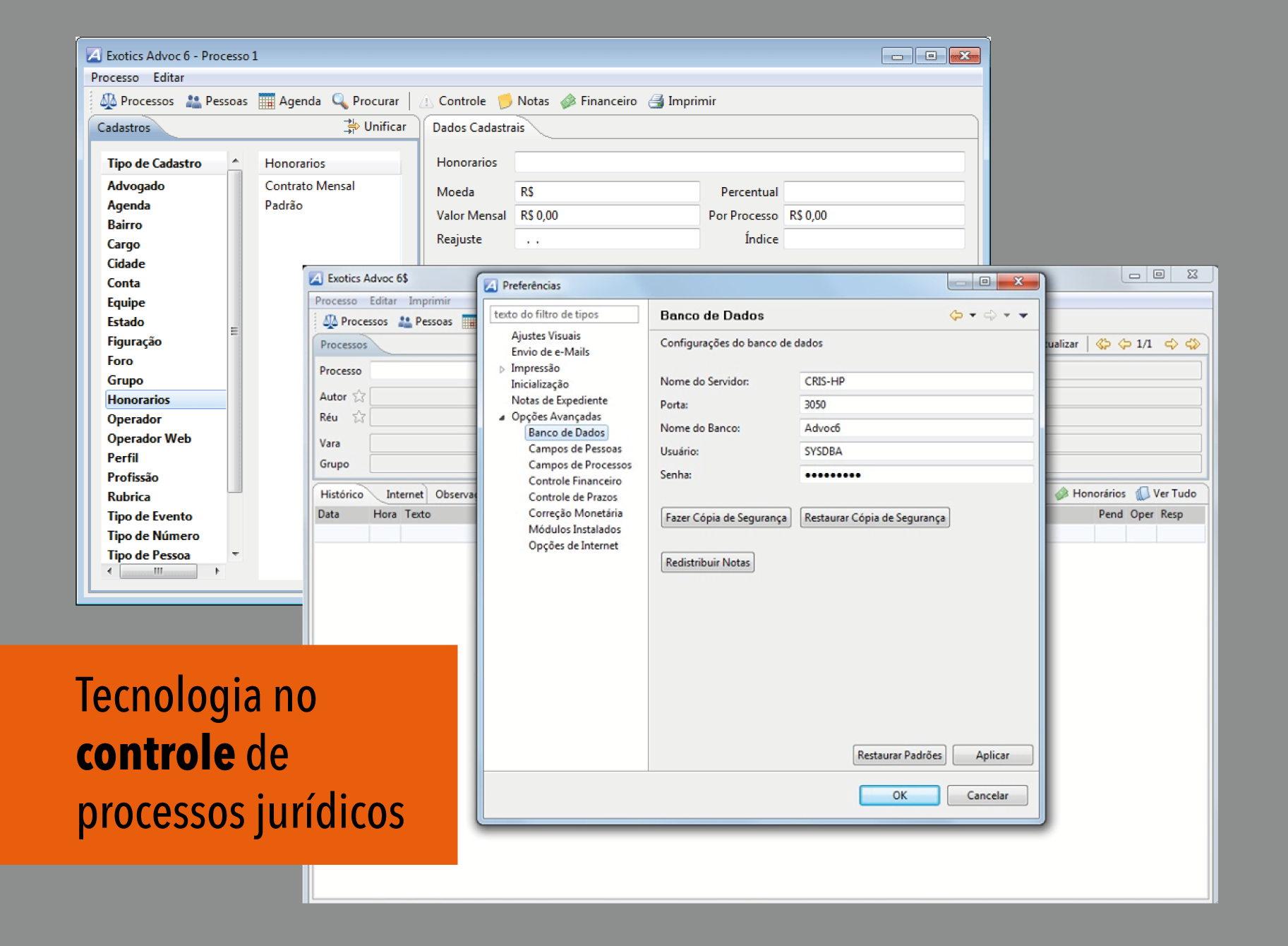
Task: Click the Pessoas toolbar icon
Action: [x=193, y=101]
